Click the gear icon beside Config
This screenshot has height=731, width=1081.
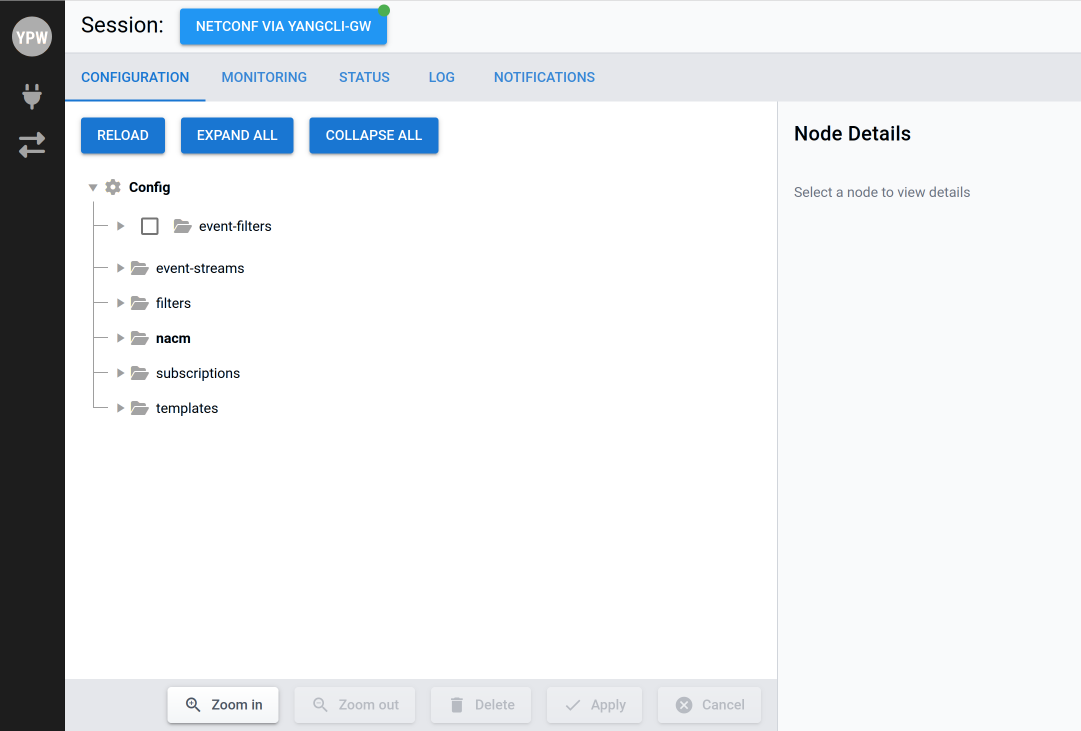(113, 187)
